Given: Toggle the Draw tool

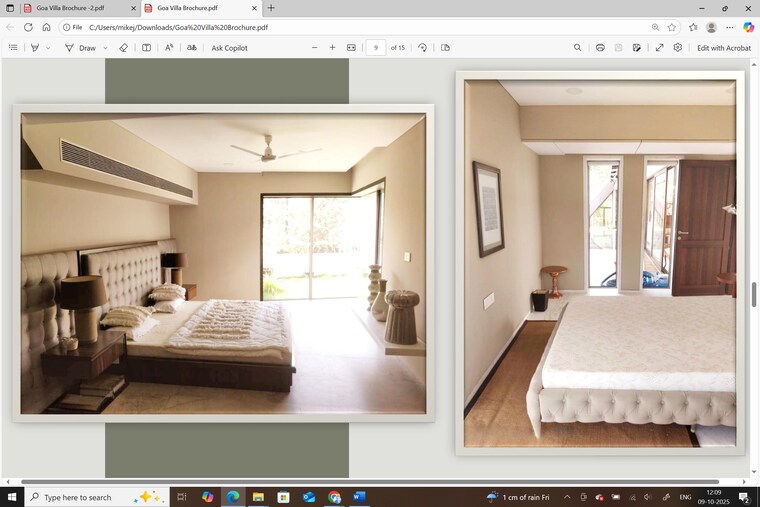Looking at the screenshot, I should point(80,47).
